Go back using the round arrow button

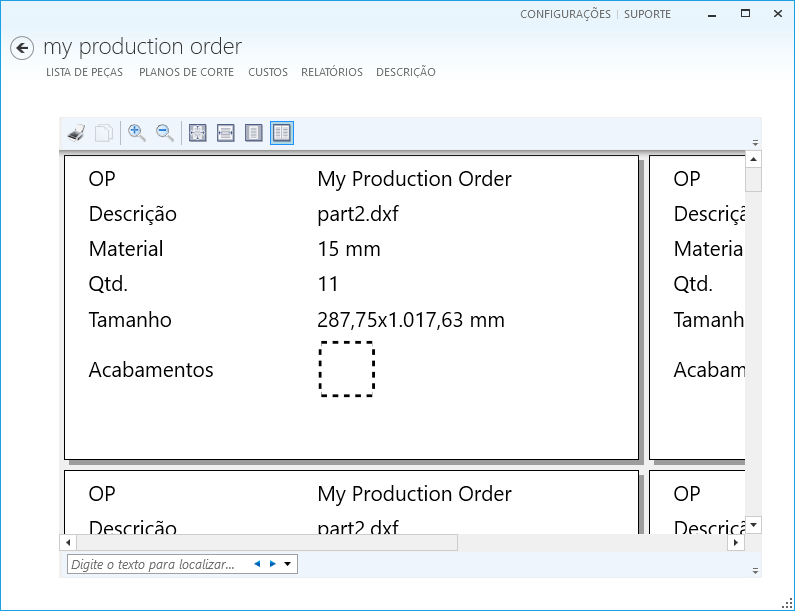(x=22, y=48)
